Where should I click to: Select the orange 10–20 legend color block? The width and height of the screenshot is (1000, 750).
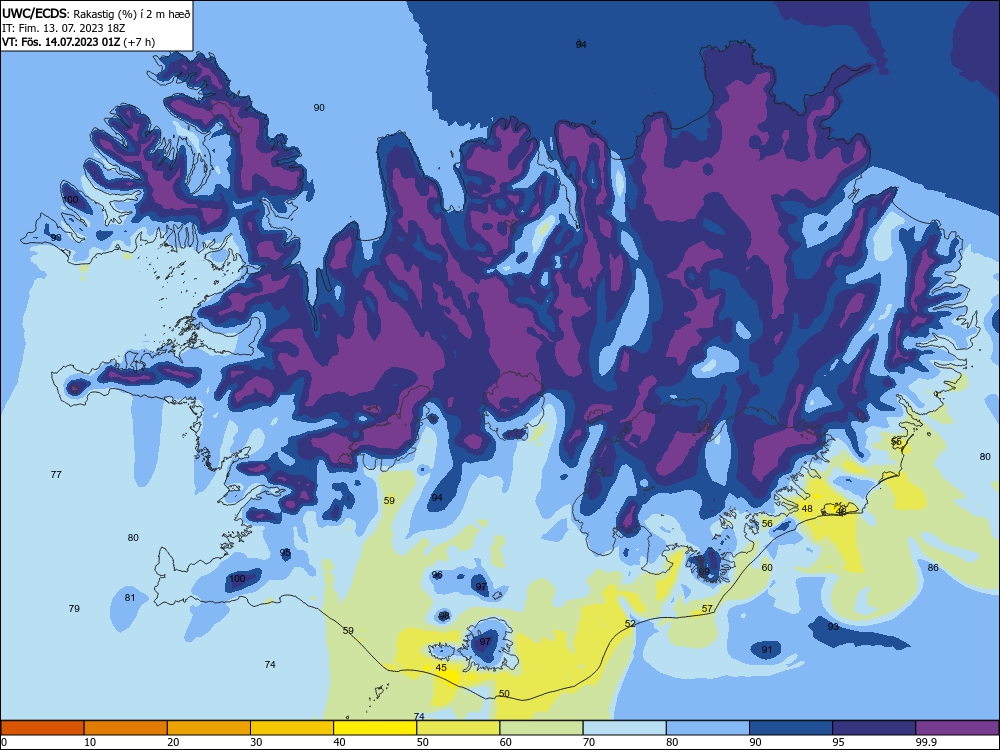point(126,728)
